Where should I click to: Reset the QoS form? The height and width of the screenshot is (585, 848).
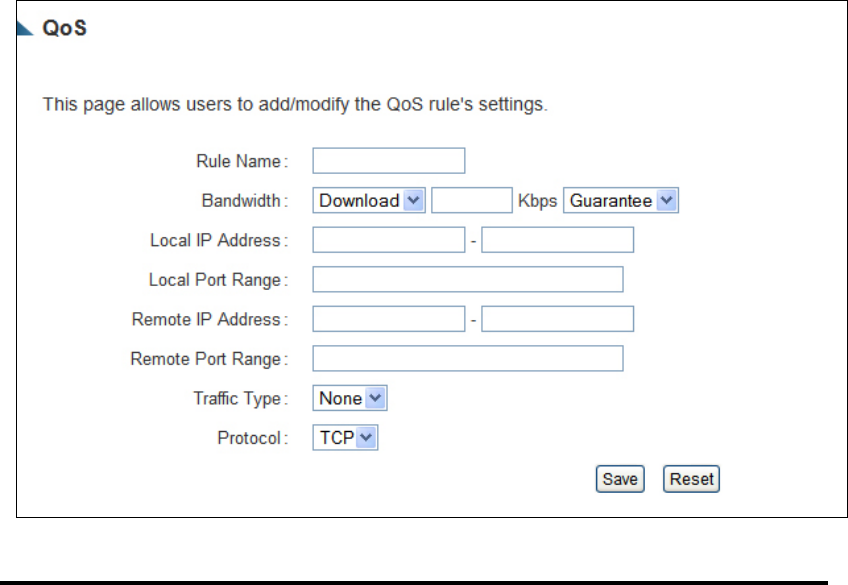click(x=691, y=479)
